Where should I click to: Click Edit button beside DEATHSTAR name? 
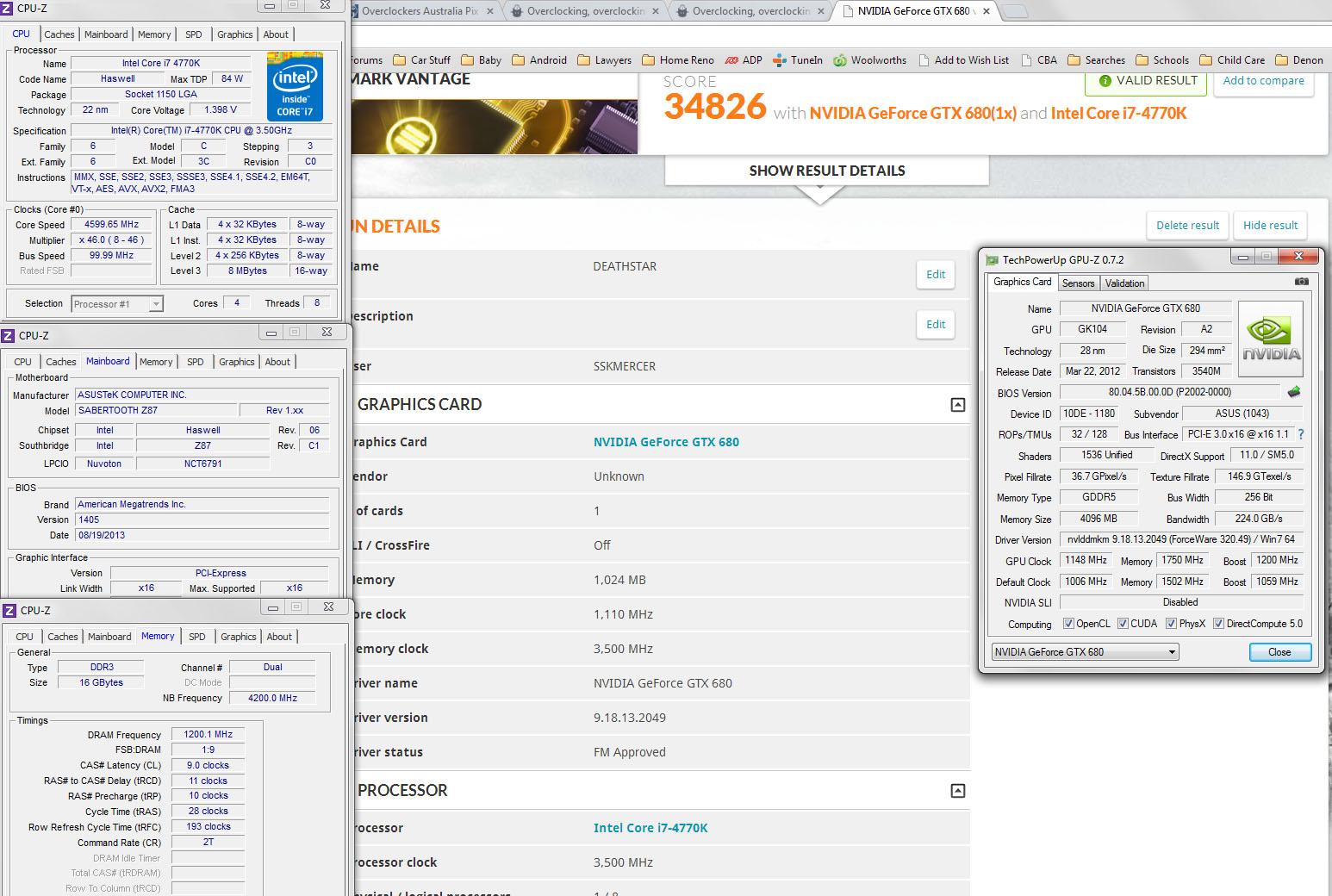coord(936,274)
